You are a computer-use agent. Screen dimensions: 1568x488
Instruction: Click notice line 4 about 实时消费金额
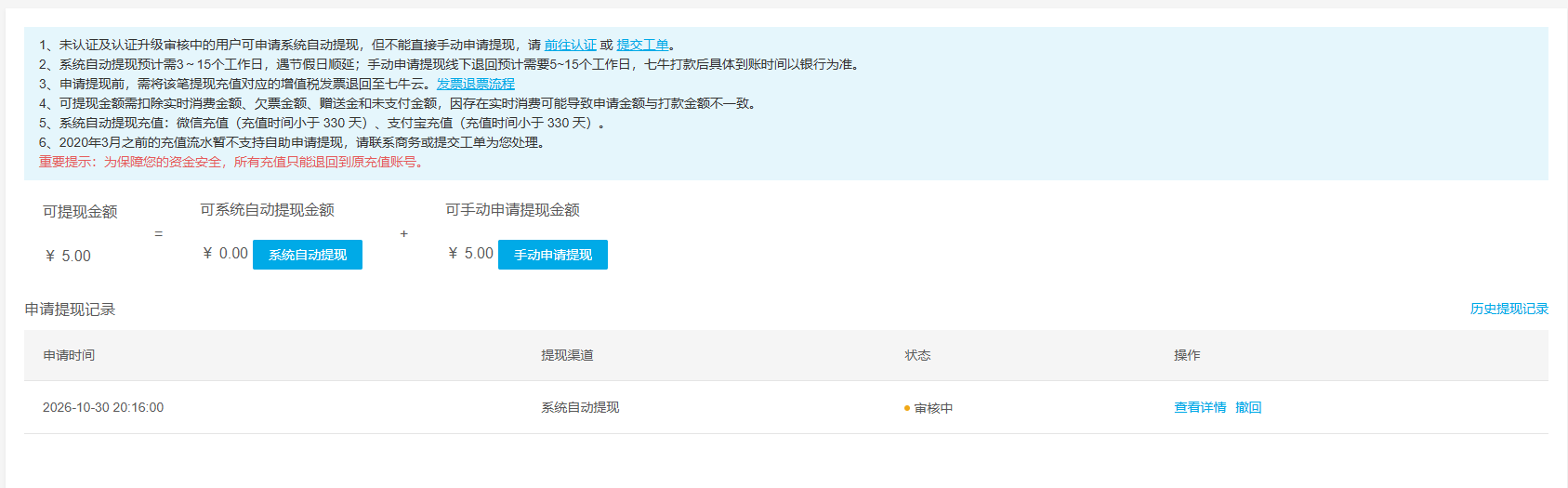(400, 103)
